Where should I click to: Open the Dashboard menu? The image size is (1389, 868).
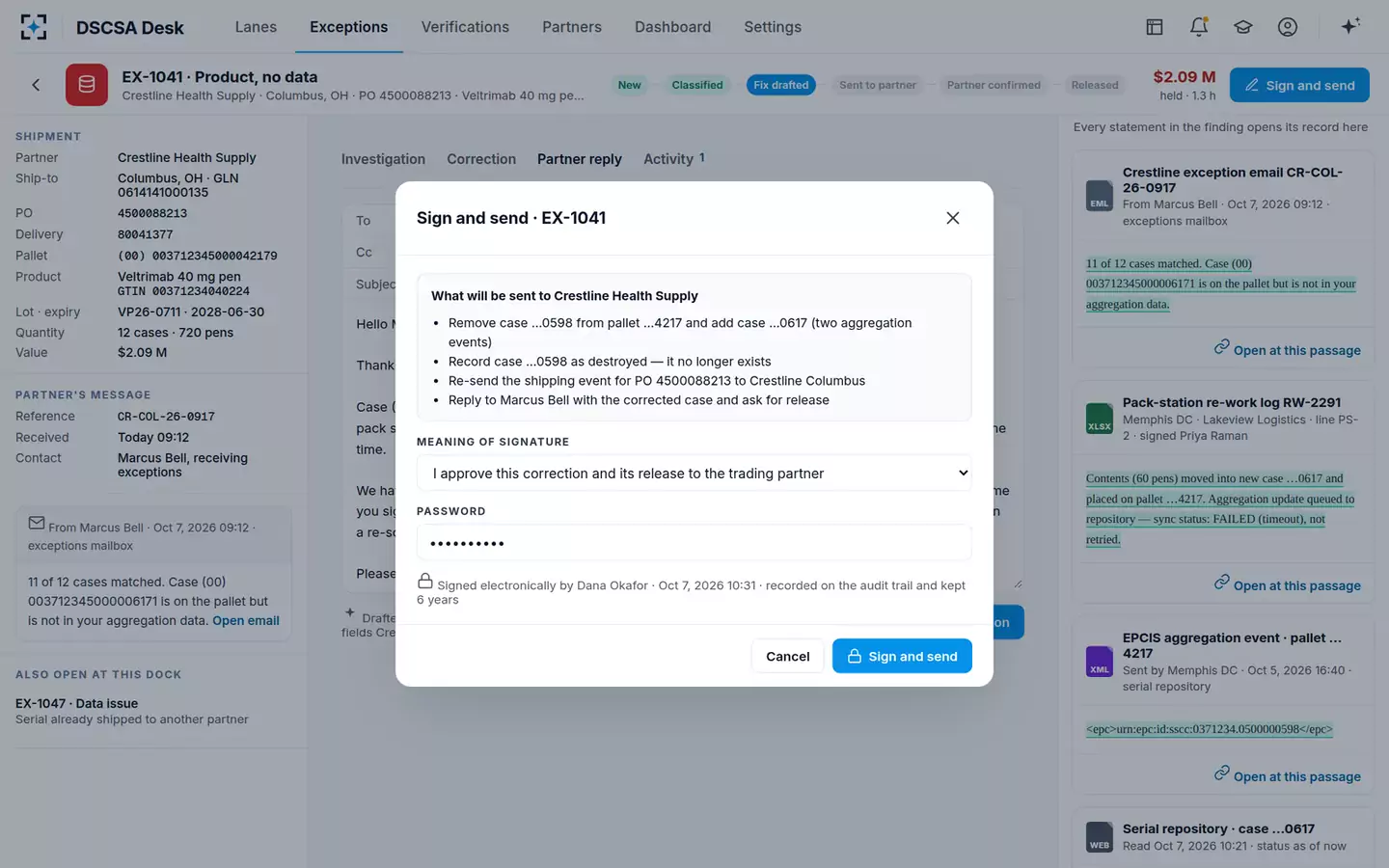672,27
